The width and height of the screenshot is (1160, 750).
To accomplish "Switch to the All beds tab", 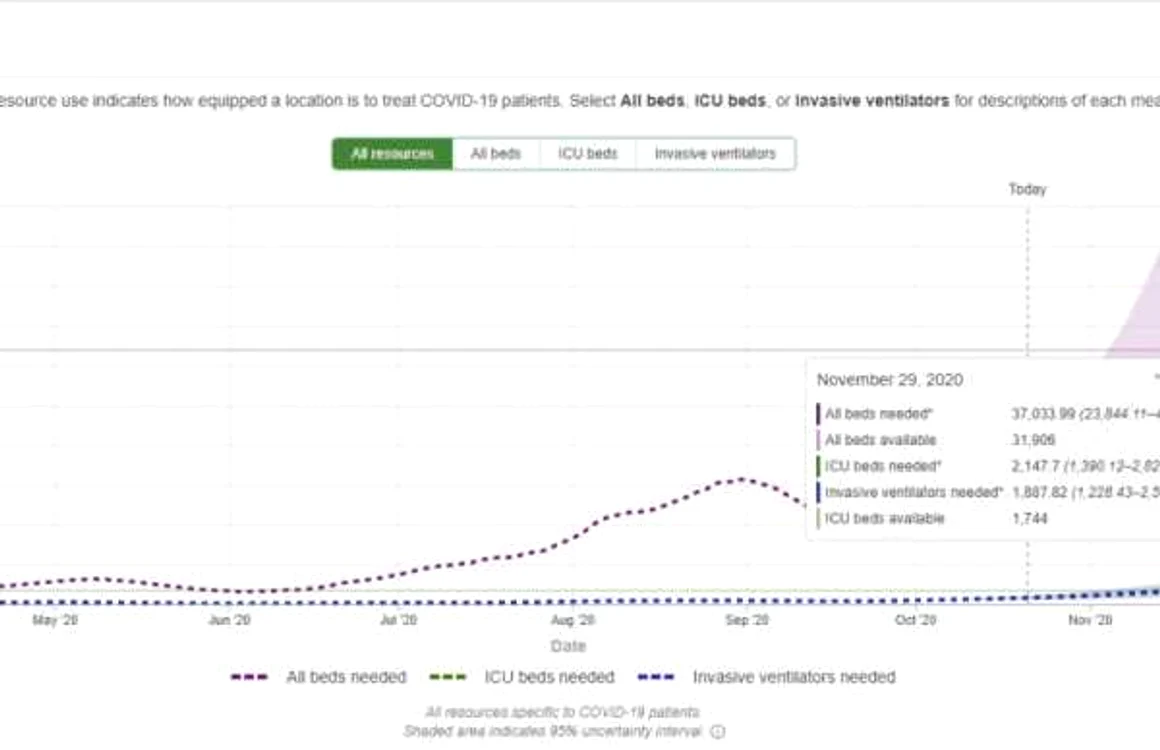I will click(x=496, y=154).
